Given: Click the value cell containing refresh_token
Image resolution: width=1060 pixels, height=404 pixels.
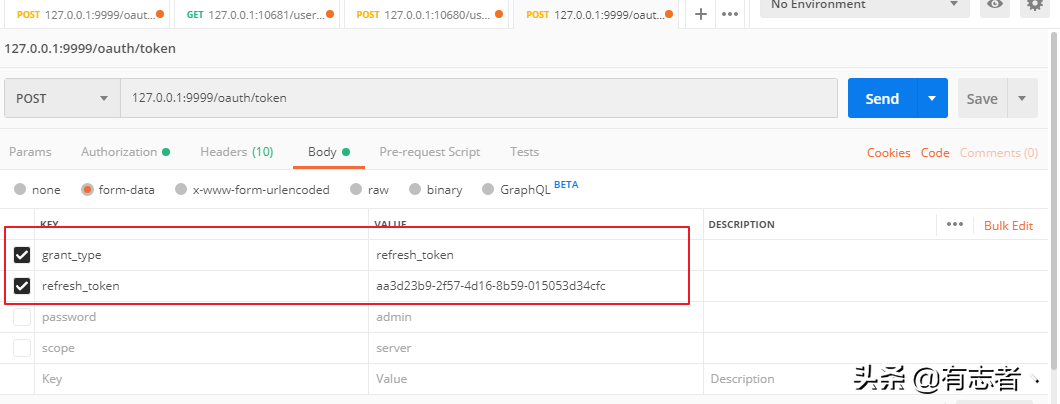Looking at the screenshot, I should tap(535, 255).
